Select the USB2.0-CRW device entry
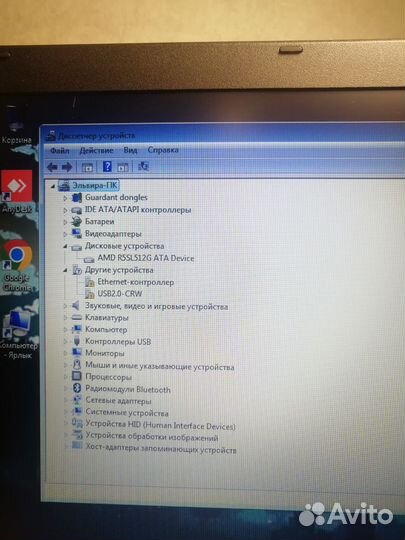The height and width of the screenshot is (540, 405). pos(120,294)
